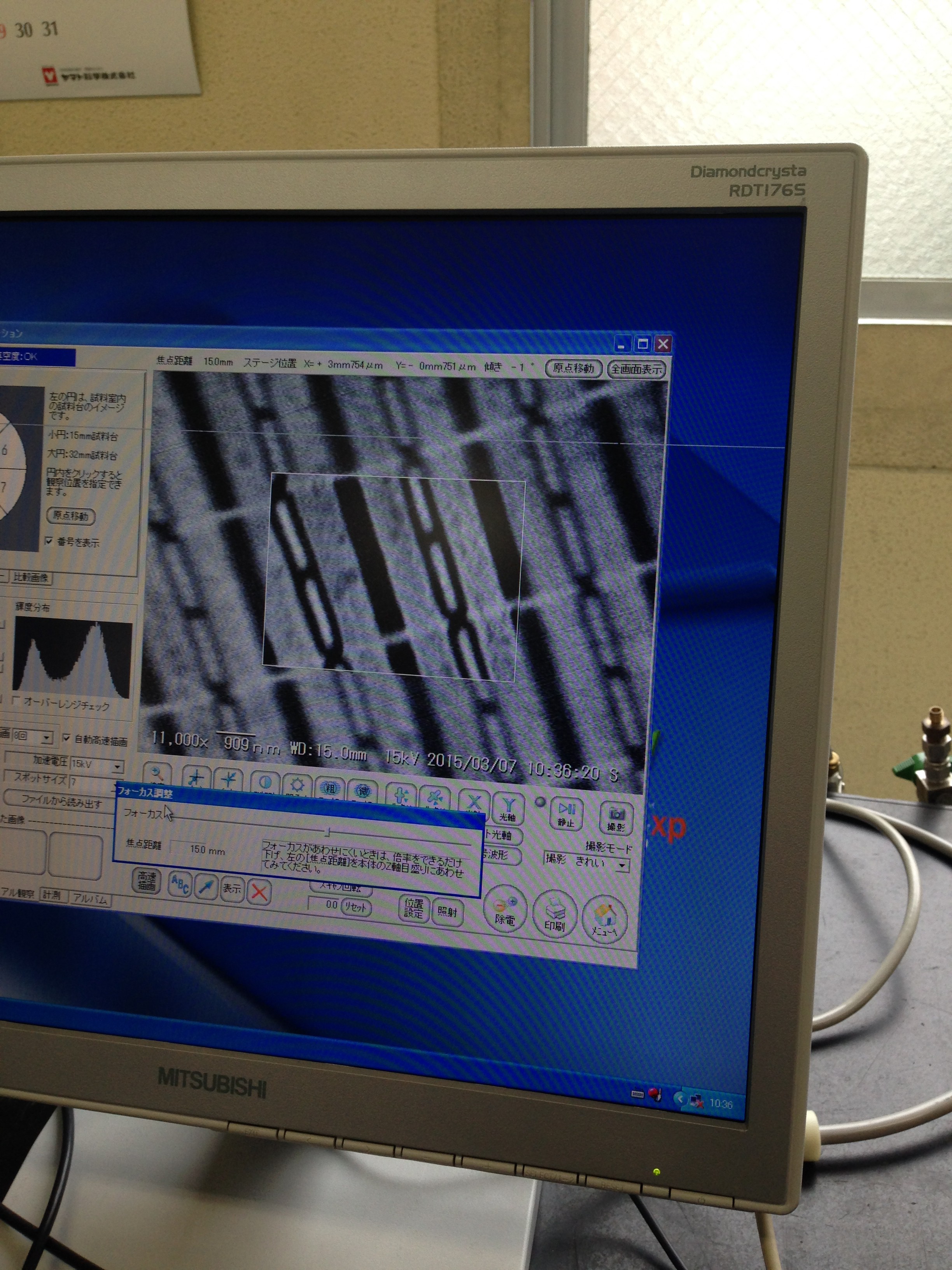
Task: Select the X axis alignment icon
Action: tap(474, 803)
